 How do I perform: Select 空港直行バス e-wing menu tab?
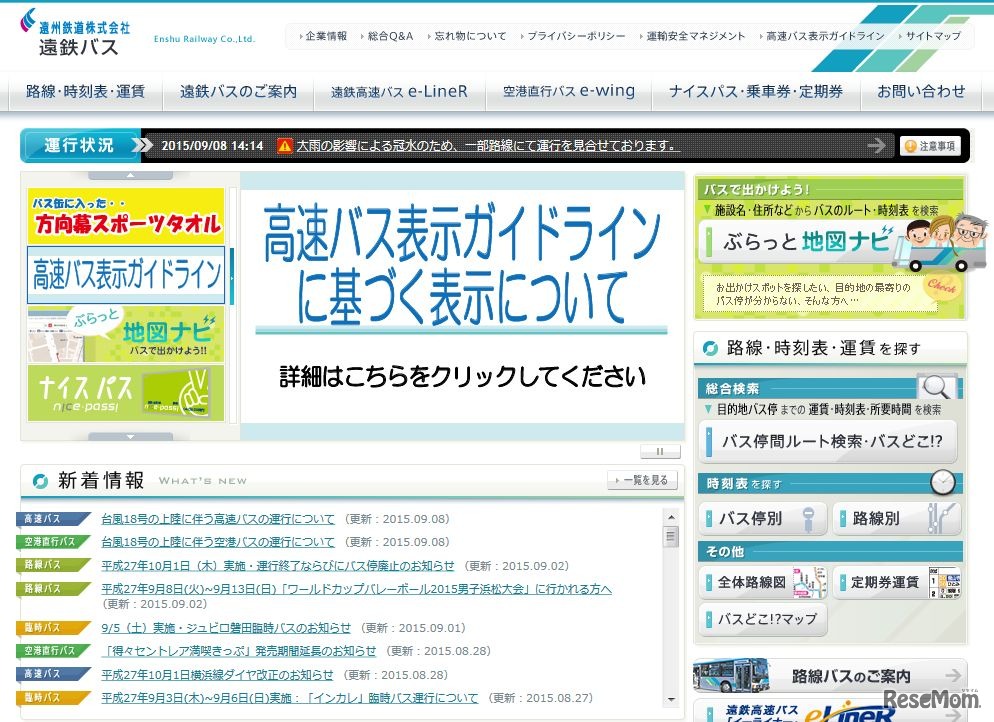[x=569, y=91]
